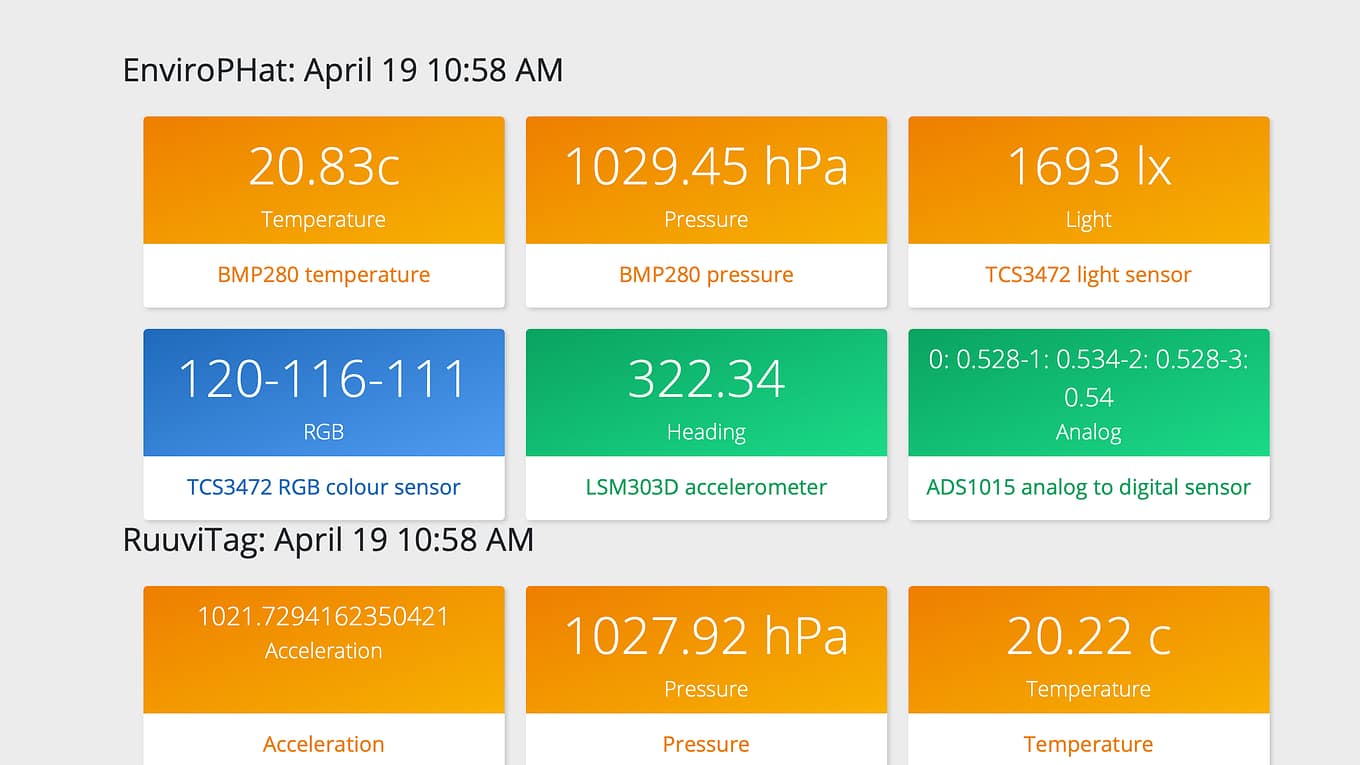The height and width of the screenshot is (765, 1360).
Task: Select the 1021.7294162350421 acceleration value
Action: tap(324, 617)
